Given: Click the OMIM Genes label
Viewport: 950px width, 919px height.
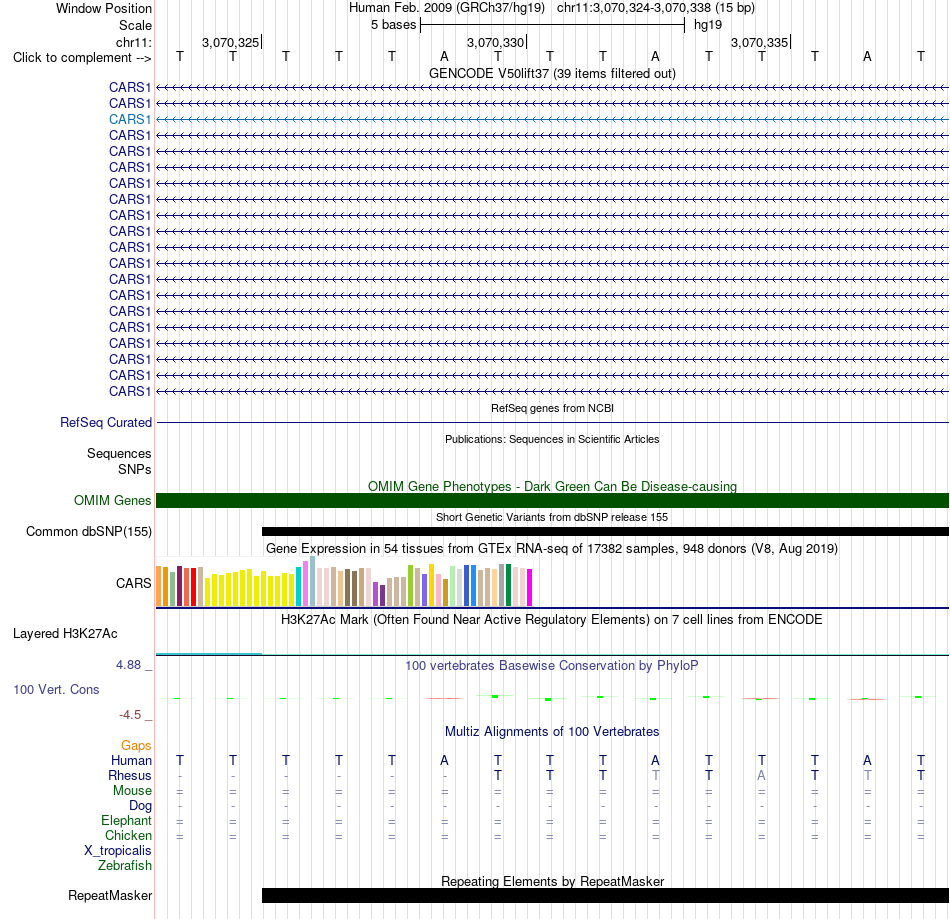Looking at the screenshot, I should pos(112,500).
